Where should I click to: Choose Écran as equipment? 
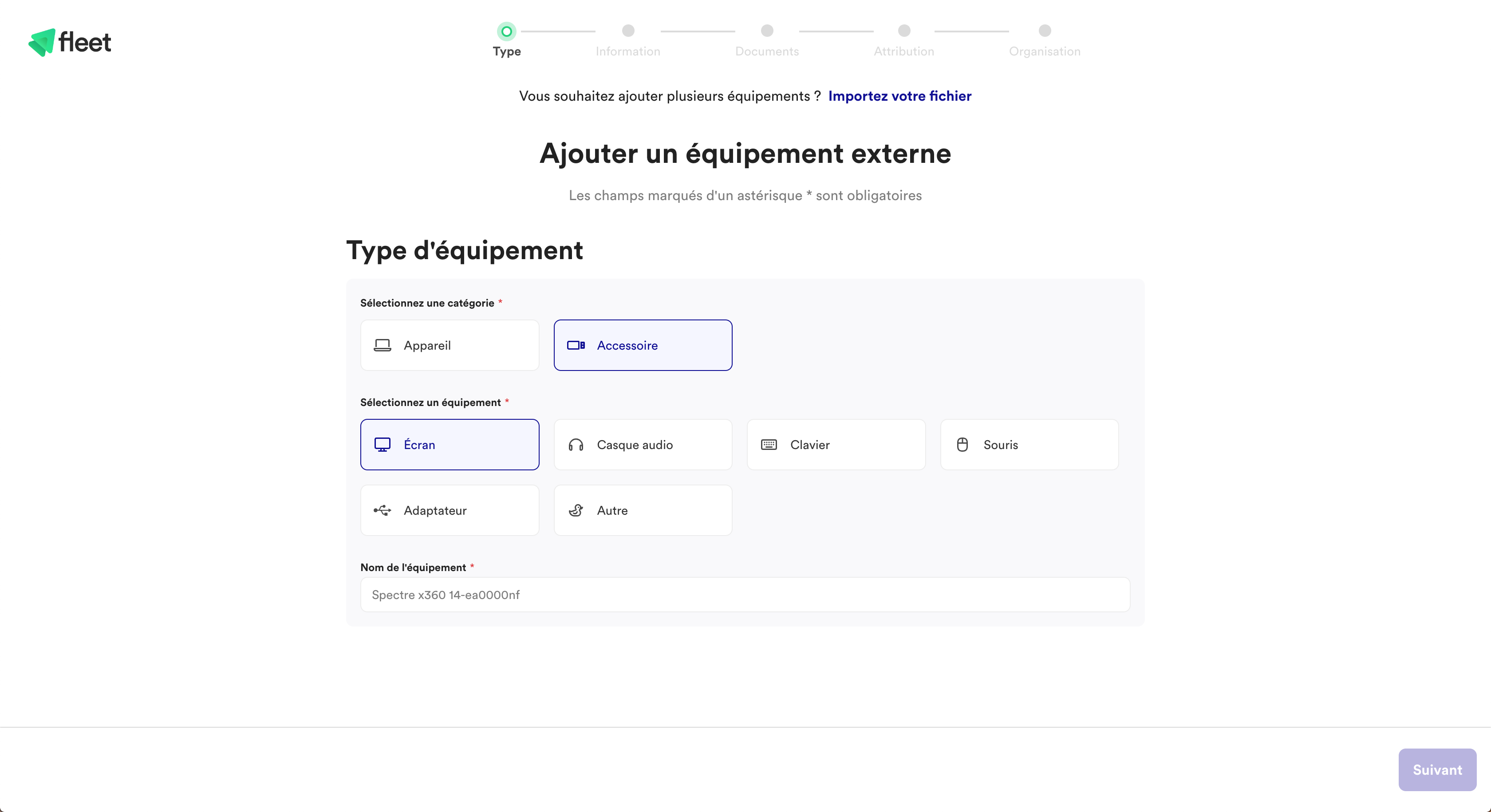[x=450, y=445]
